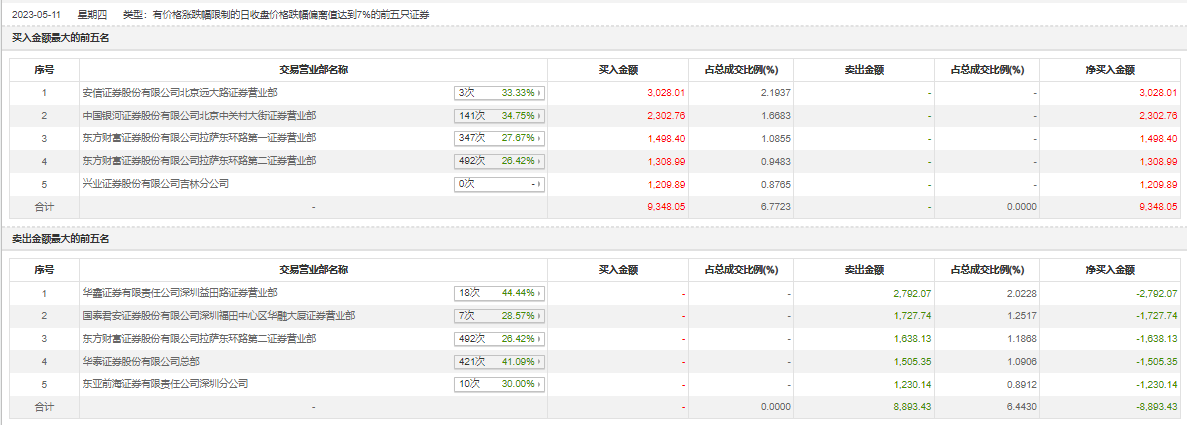Expand the 3次 33.33% stats box
The image size is (1187, 425).
pyautogui.click(x=500, y=93)
